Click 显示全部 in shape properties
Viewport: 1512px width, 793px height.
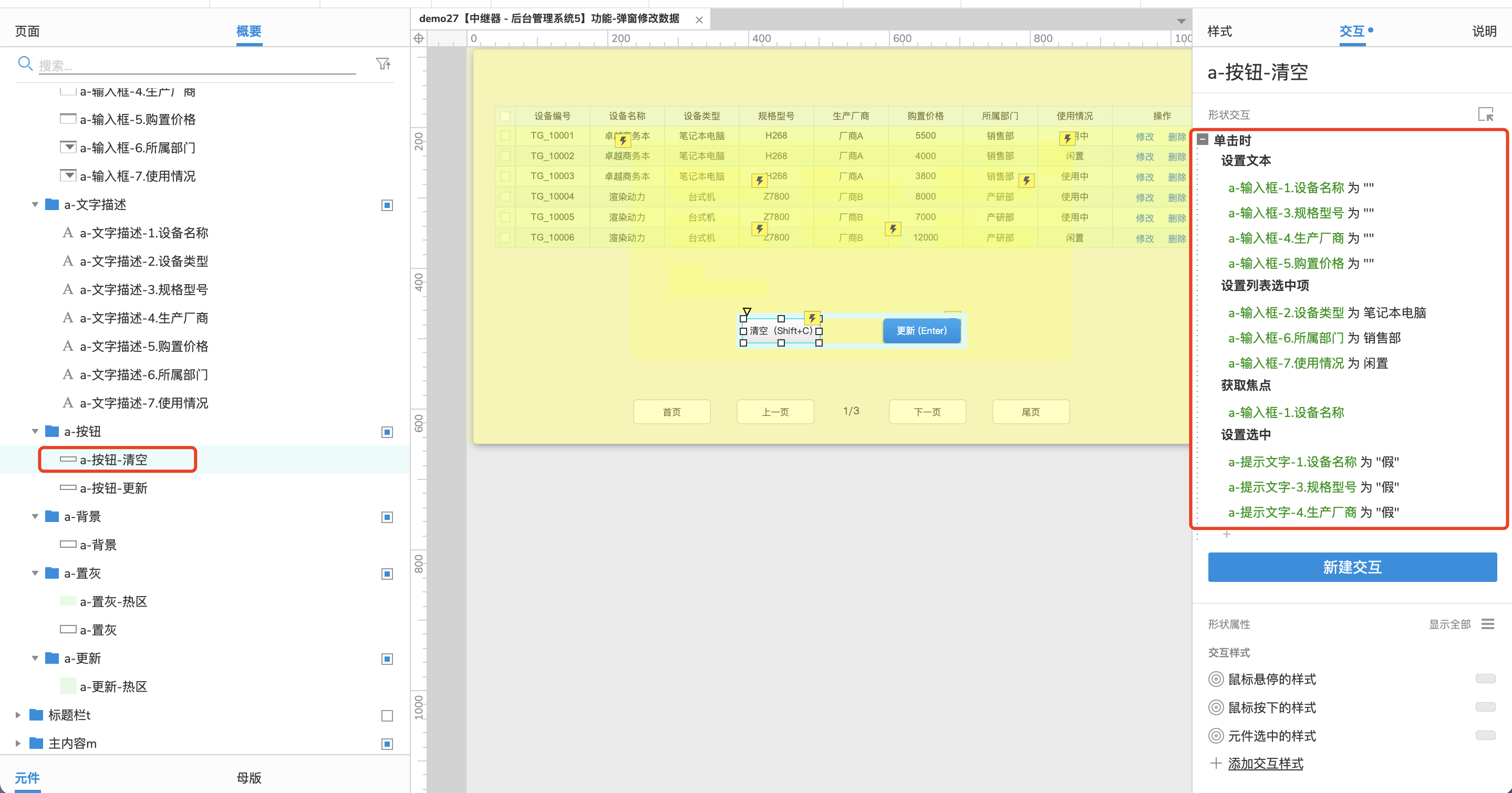[1449, 624]
